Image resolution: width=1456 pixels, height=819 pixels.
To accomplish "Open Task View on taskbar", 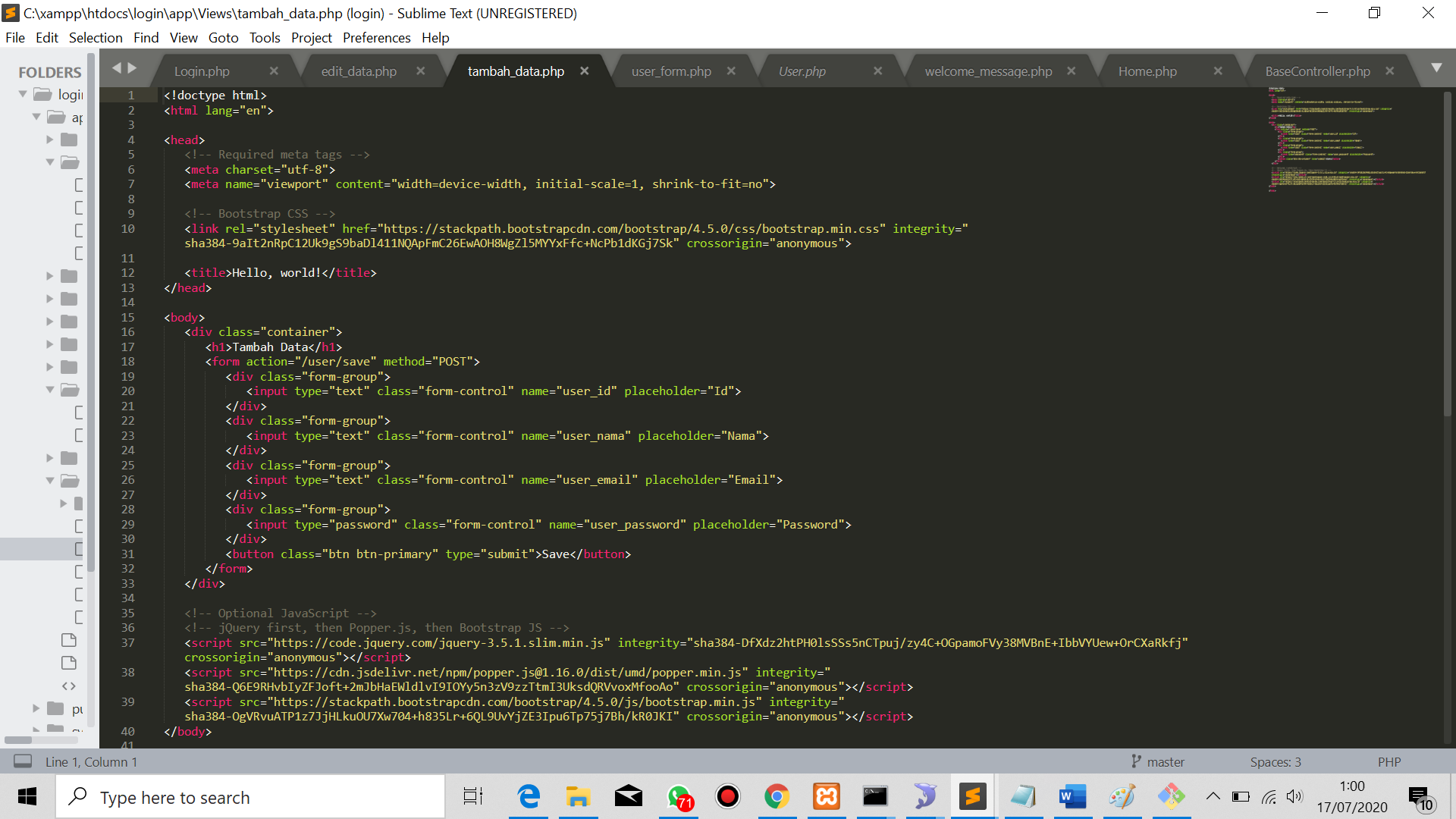I will coord(473,797).
